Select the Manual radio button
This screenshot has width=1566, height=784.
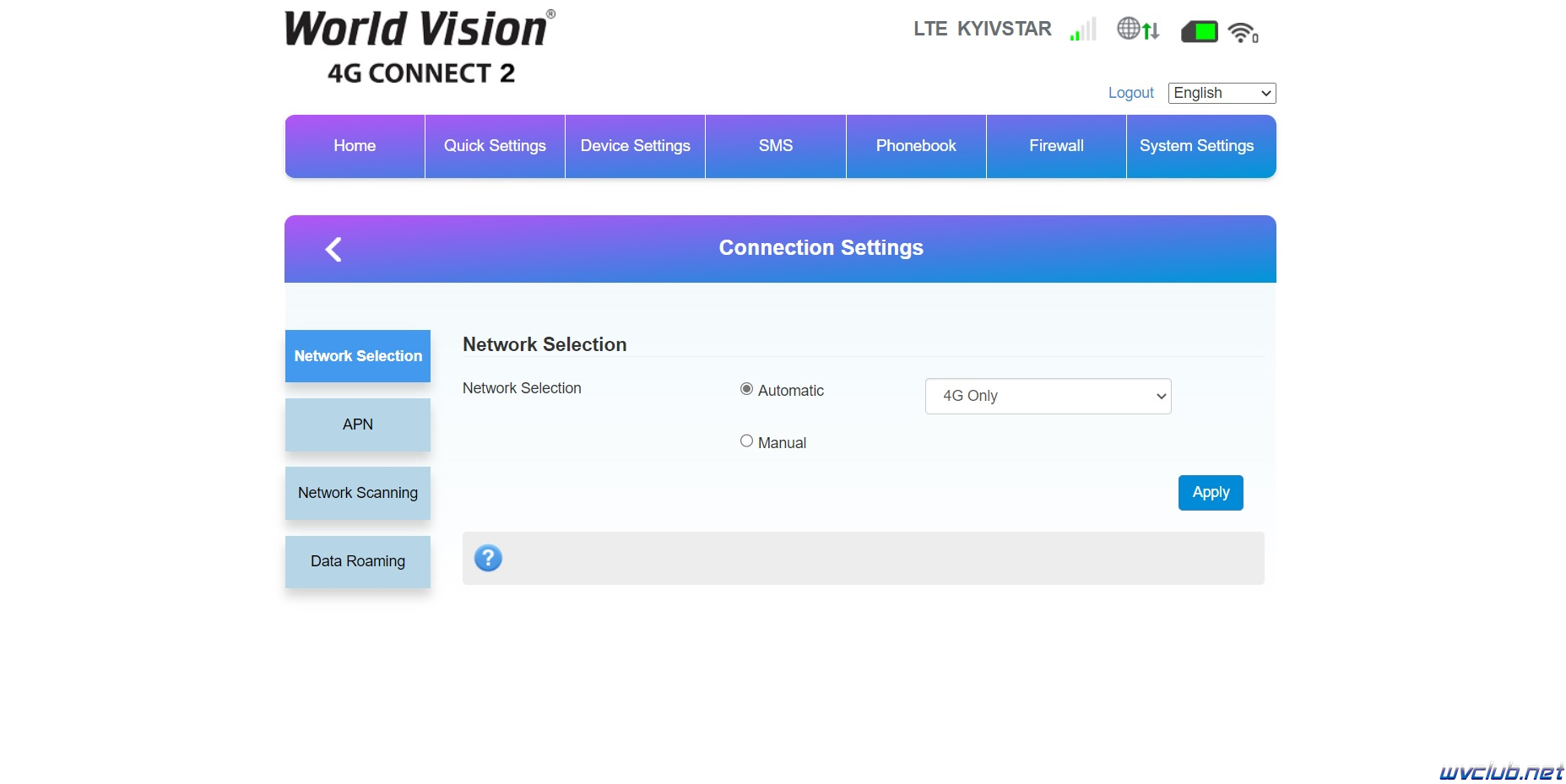tap(746, 441)
